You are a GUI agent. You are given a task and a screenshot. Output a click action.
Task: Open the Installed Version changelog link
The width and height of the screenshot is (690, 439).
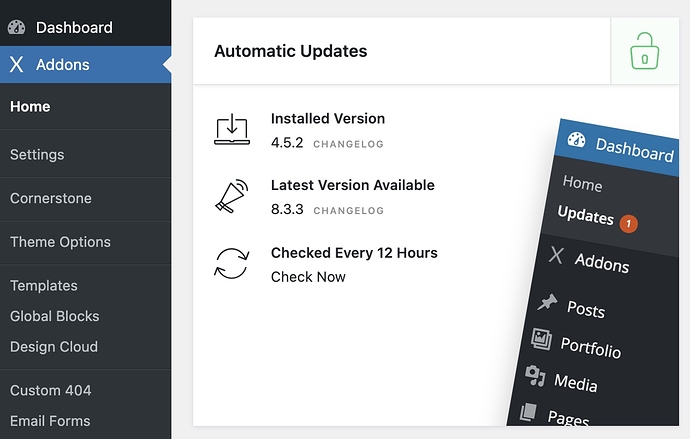click(x=348, y=144)
